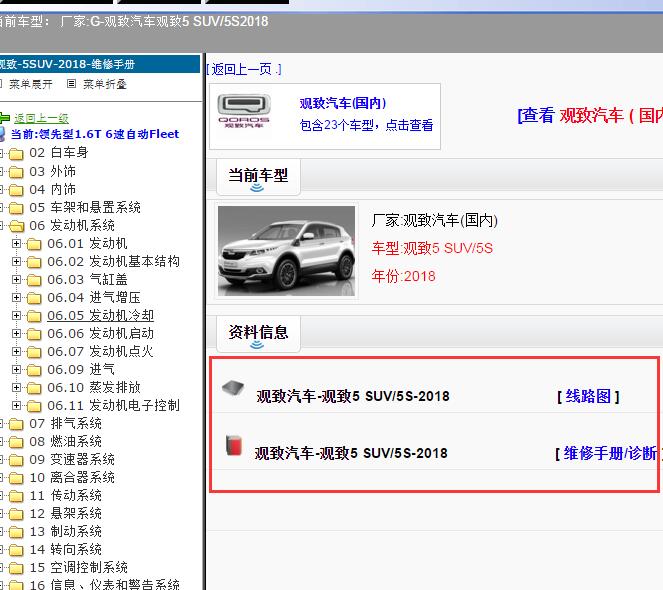The height and width of the screenshot is (590, 663).
Task: Click the current model icon beside 当前:领先型1.6T
Action: pos(3,134)
